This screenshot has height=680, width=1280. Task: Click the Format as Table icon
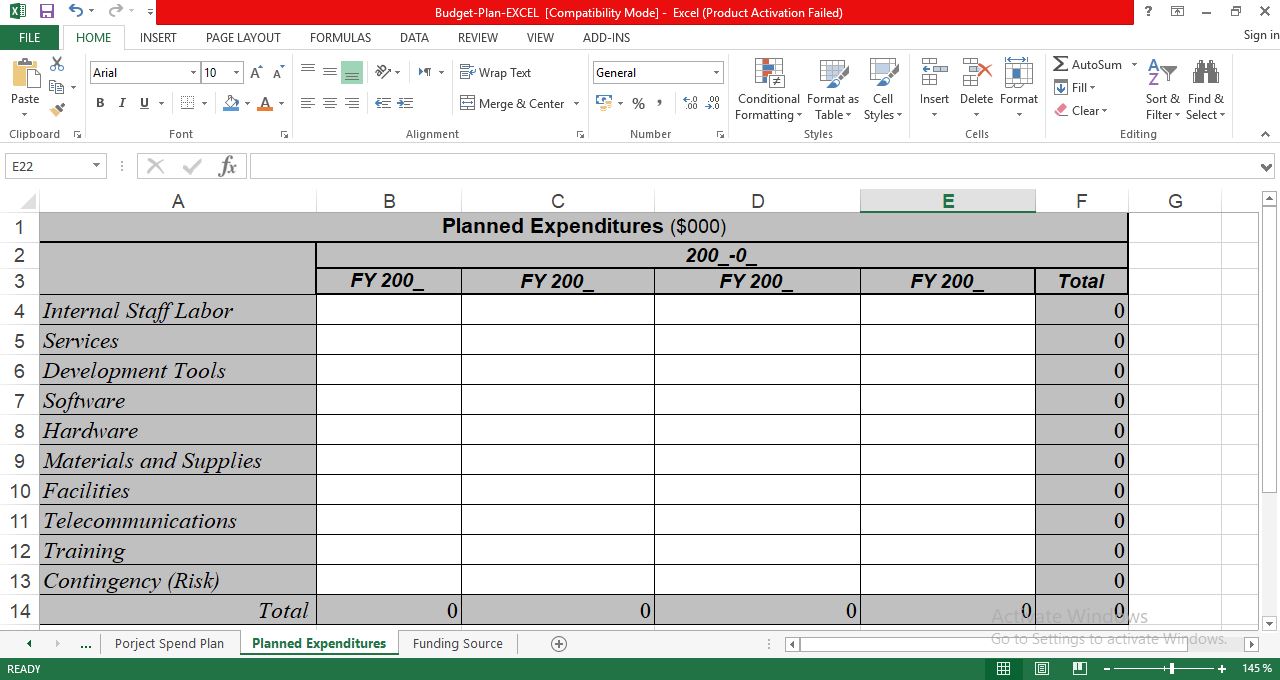pos(832,90)
